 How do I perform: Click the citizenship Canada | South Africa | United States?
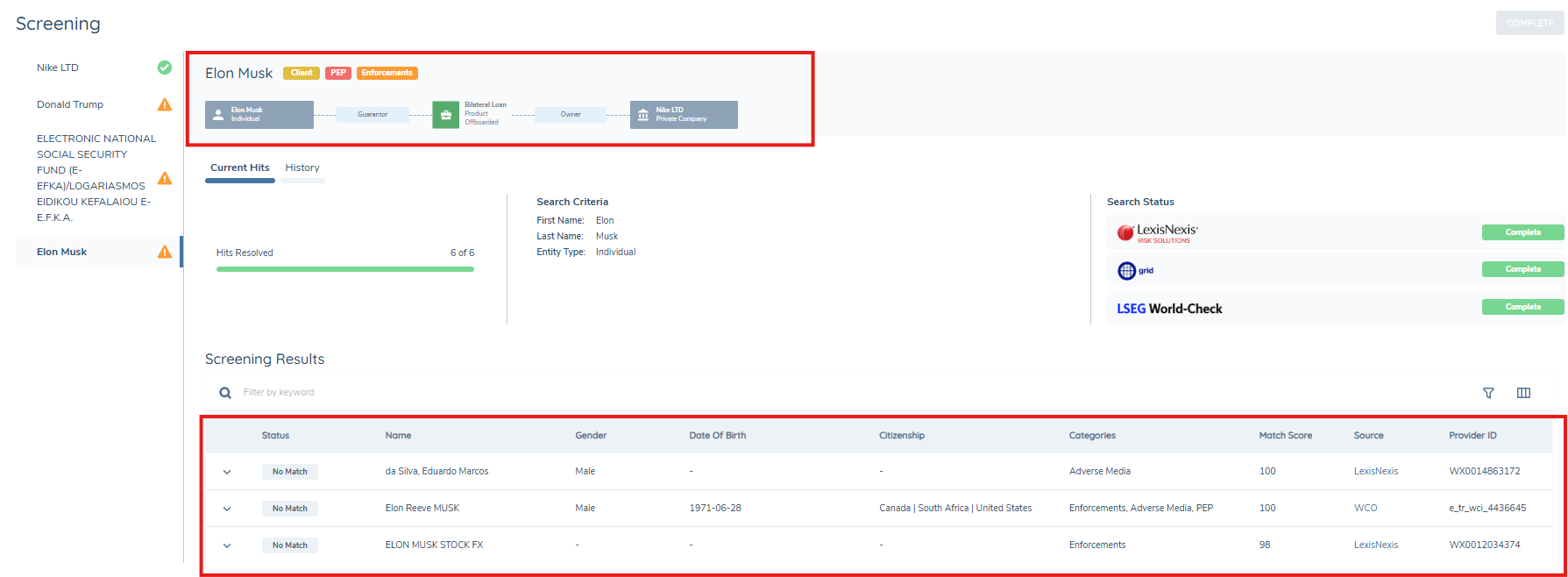pos(955,509)
